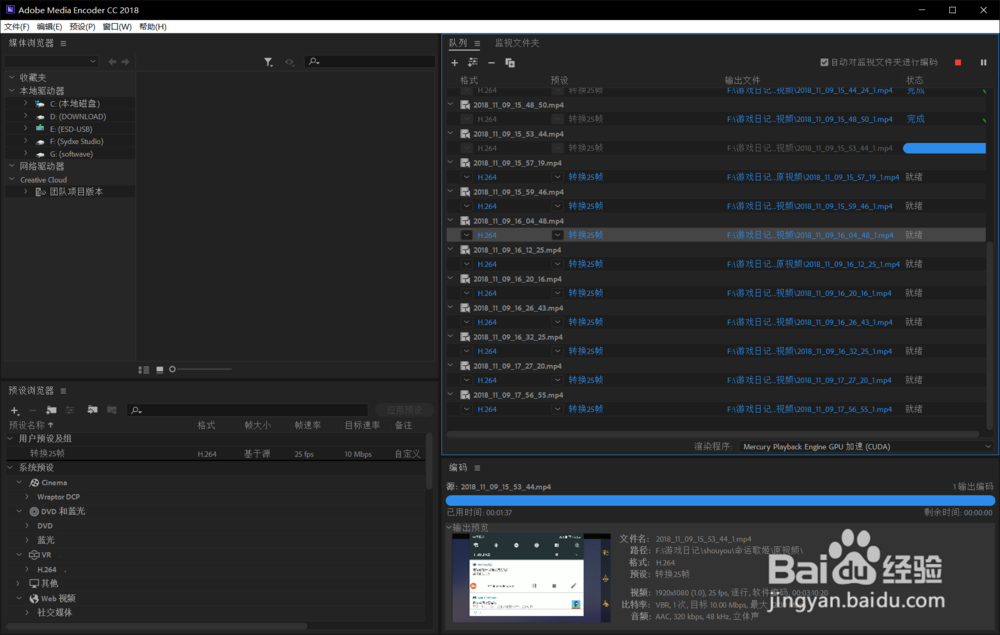Screen dimensions: 1000x635
Task: Open media browser location dropdown
Action: [x=51, y=62]
